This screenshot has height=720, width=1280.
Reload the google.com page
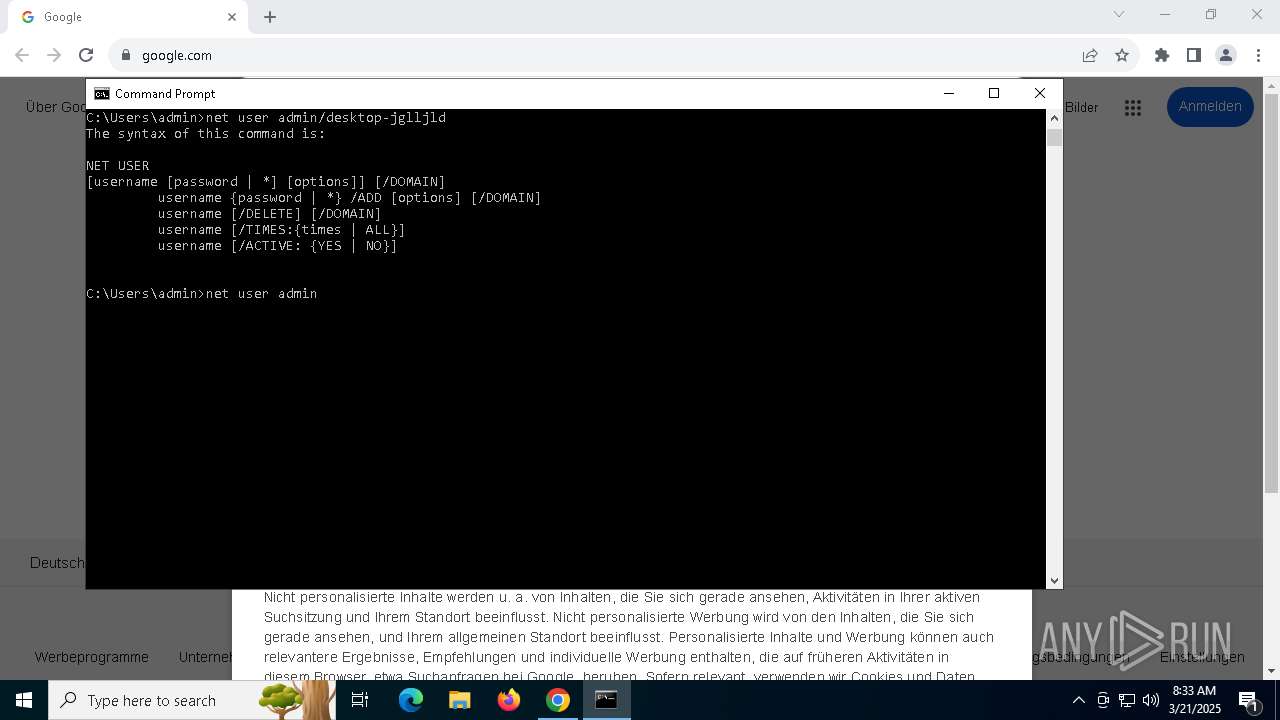coord(86,55)
